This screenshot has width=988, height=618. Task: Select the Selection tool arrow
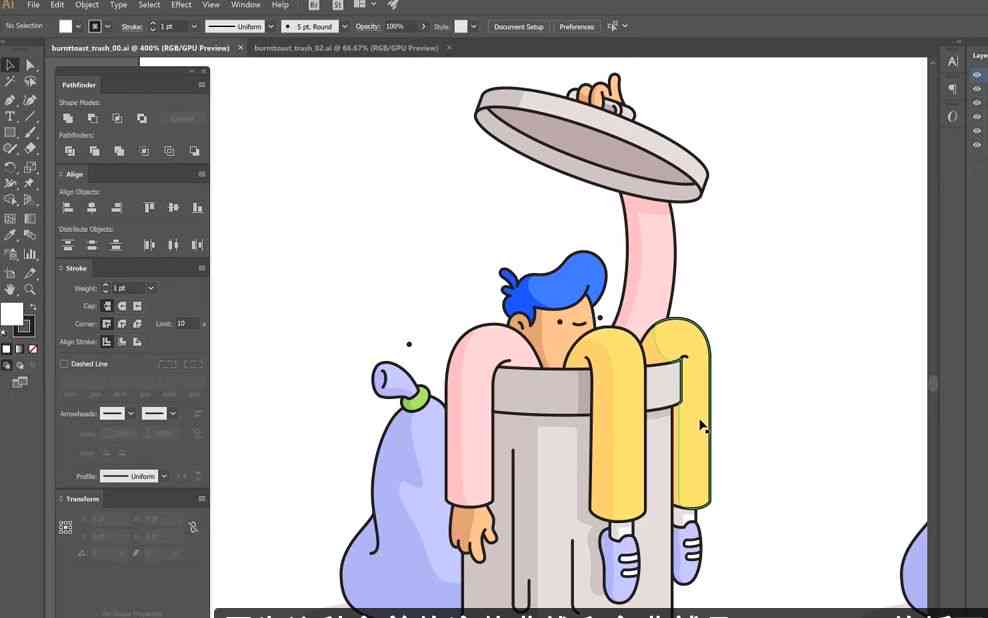(x=10, y=65)
